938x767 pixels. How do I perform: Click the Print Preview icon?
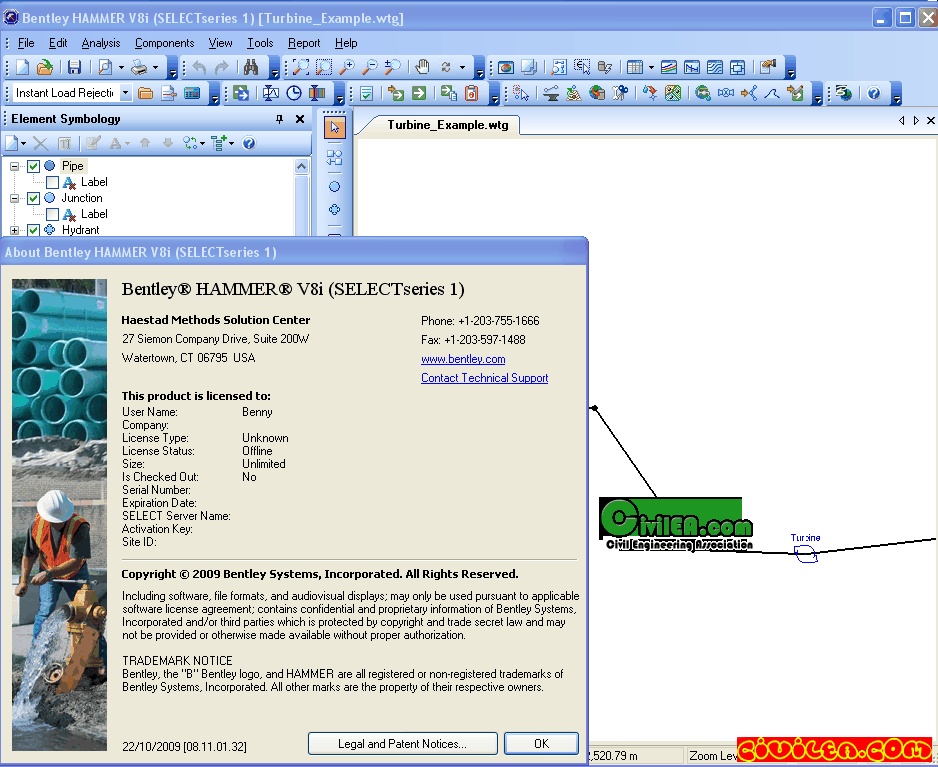(x=105, y=67)
